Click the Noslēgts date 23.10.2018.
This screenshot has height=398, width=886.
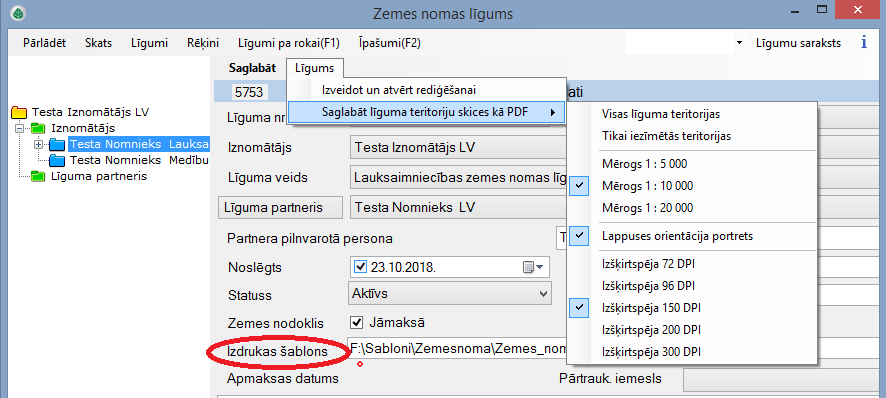click(x=403, y=267)
